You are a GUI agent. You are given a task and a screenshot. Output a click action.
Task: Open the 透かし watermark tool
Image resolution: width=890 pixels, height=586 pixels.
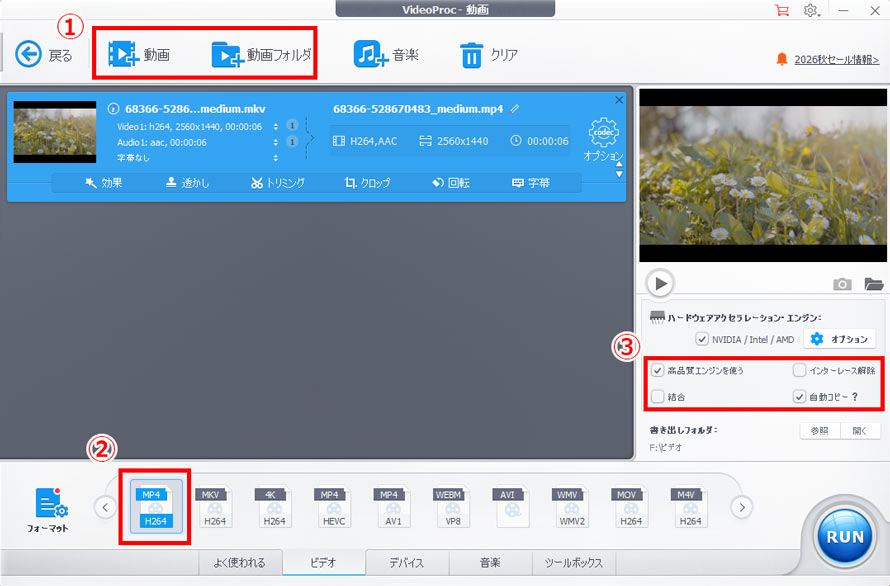tap(187, 183)
